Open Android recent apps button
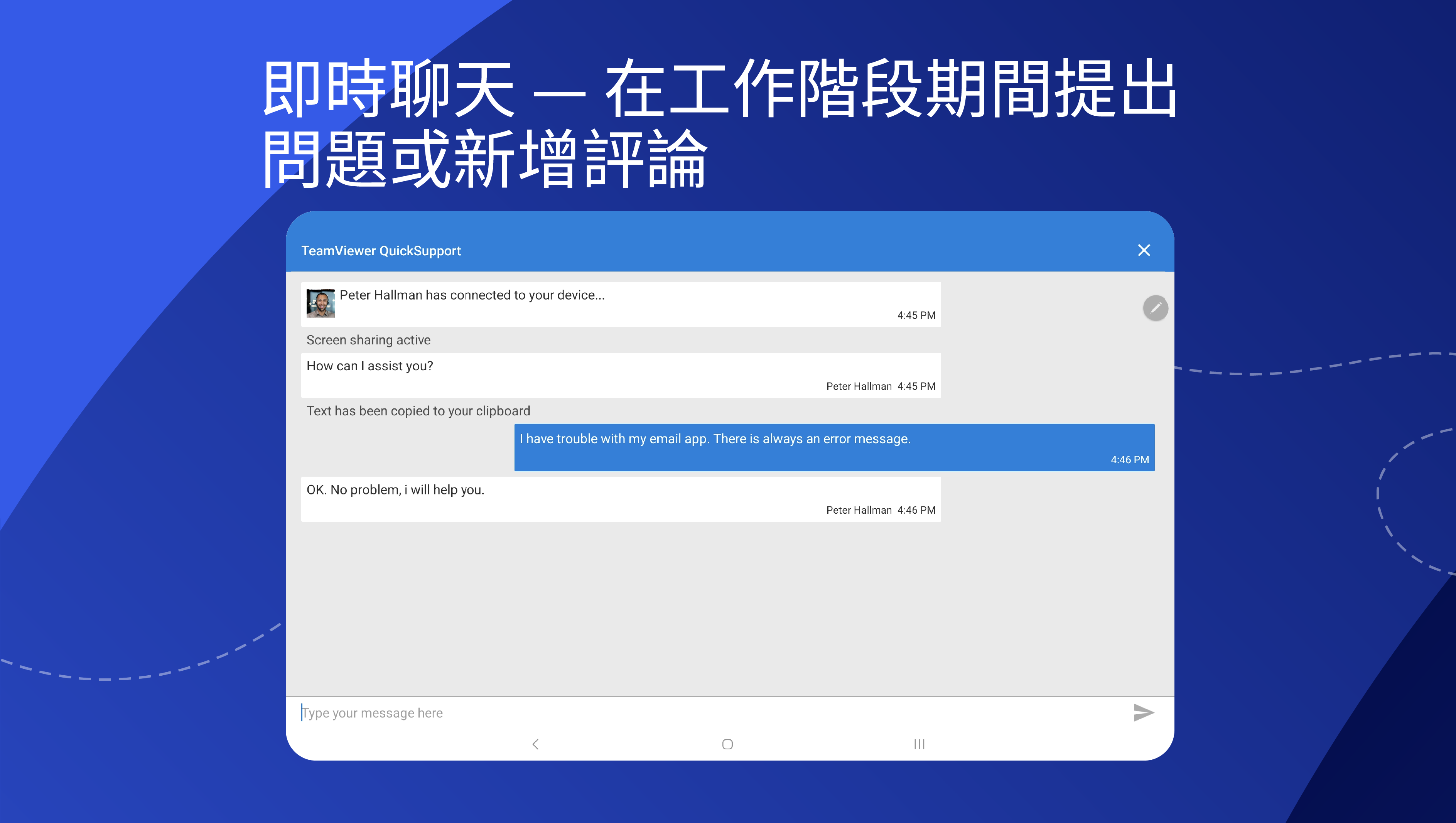The width and height of the screenshot is (1456, 823). (919, 744)
